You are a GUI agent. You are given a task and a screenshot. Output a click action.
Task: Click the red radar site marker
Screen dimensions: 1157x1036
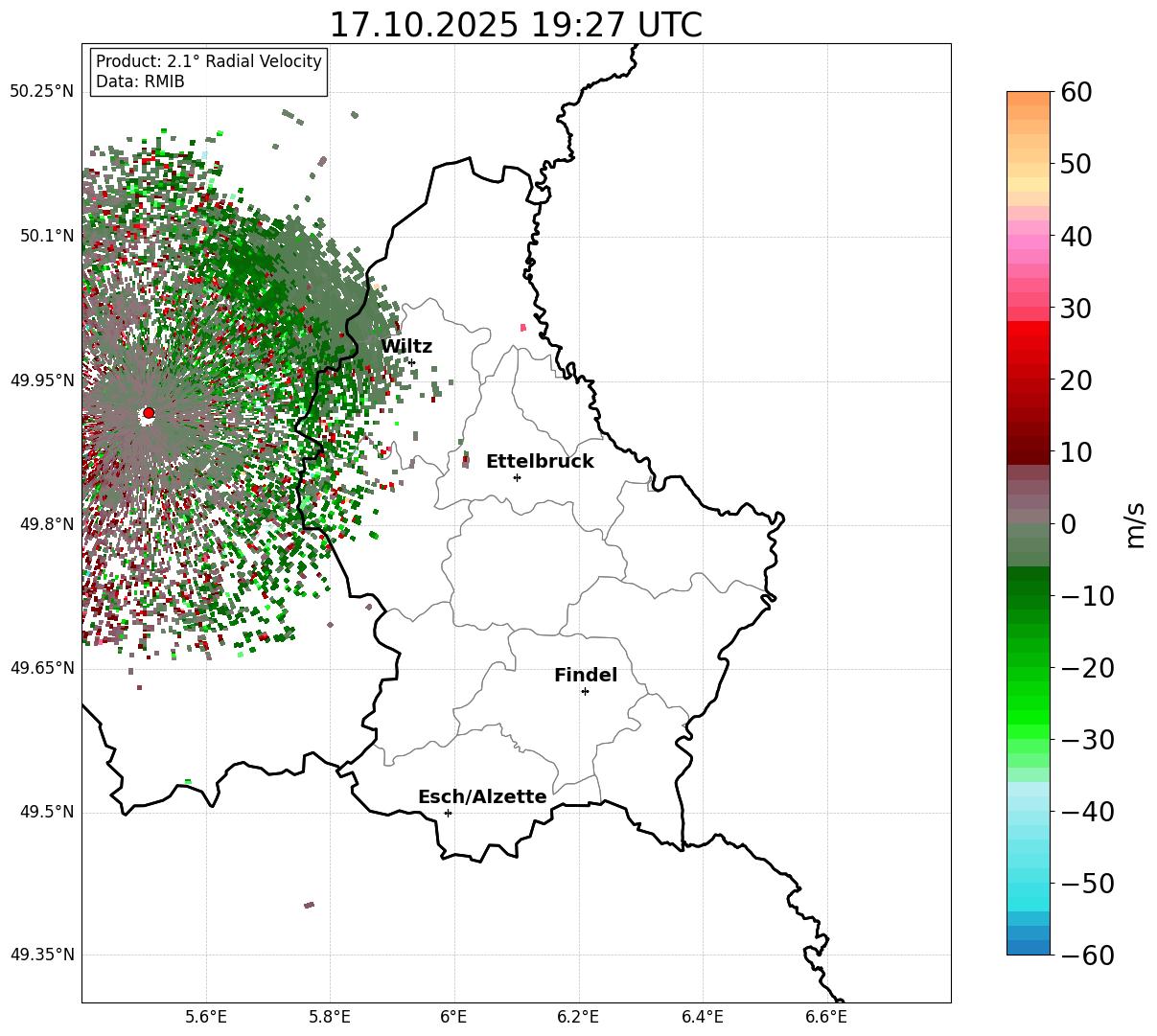point(149,413)
